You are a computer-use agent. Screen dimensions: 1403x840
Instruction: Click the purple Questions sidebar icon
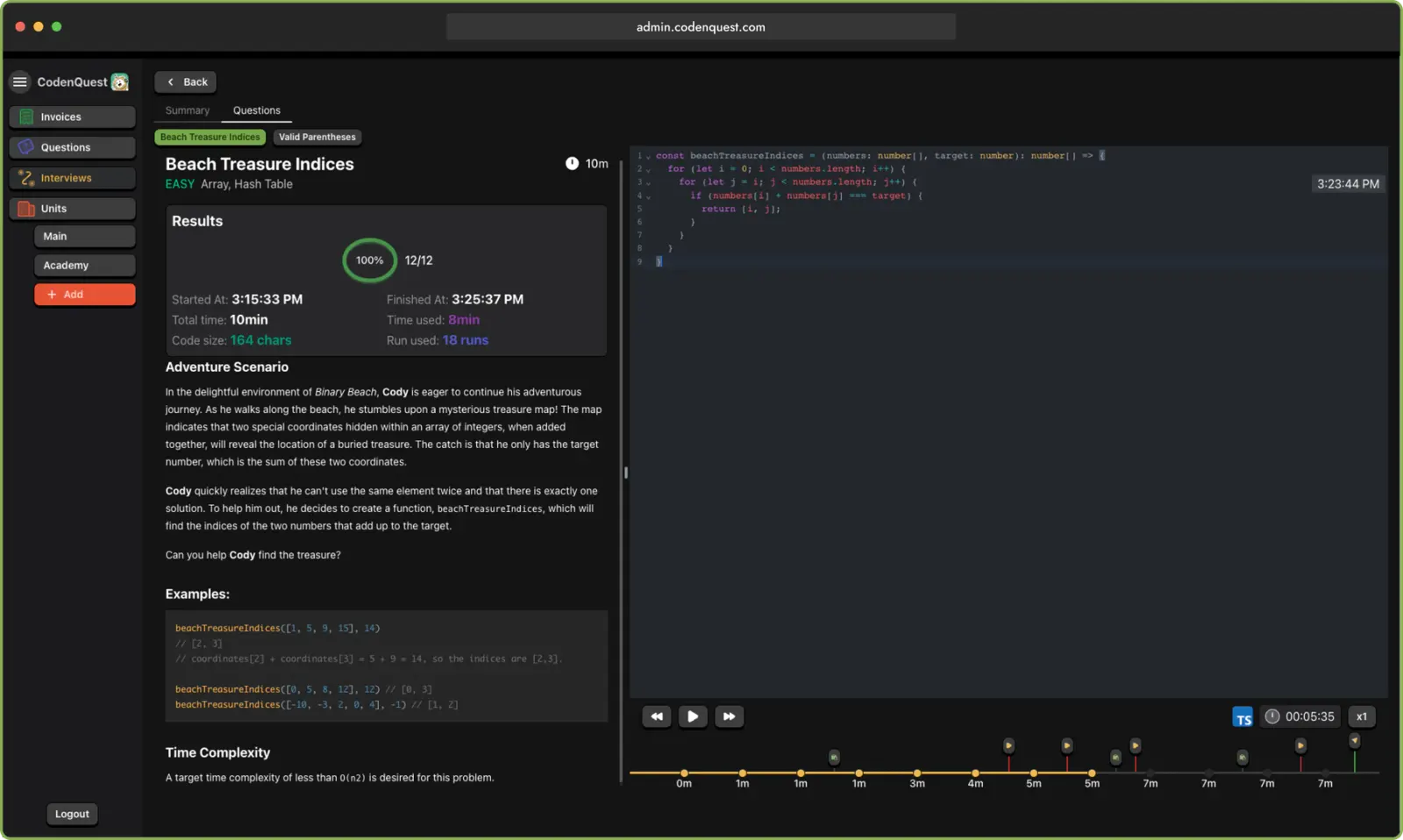click(26, 147)
